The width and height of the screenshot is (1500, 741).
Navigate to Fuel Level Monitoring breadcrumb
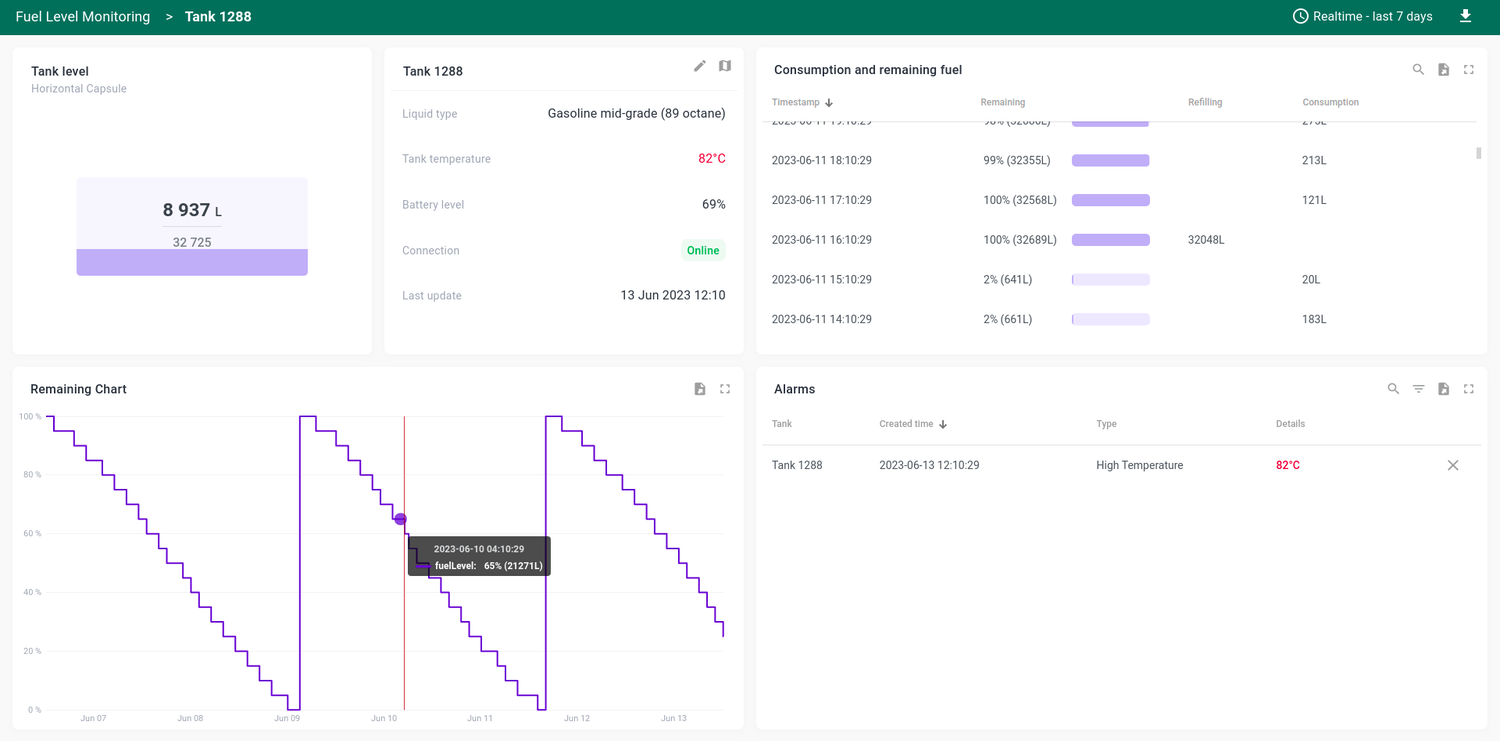point(82,16)
